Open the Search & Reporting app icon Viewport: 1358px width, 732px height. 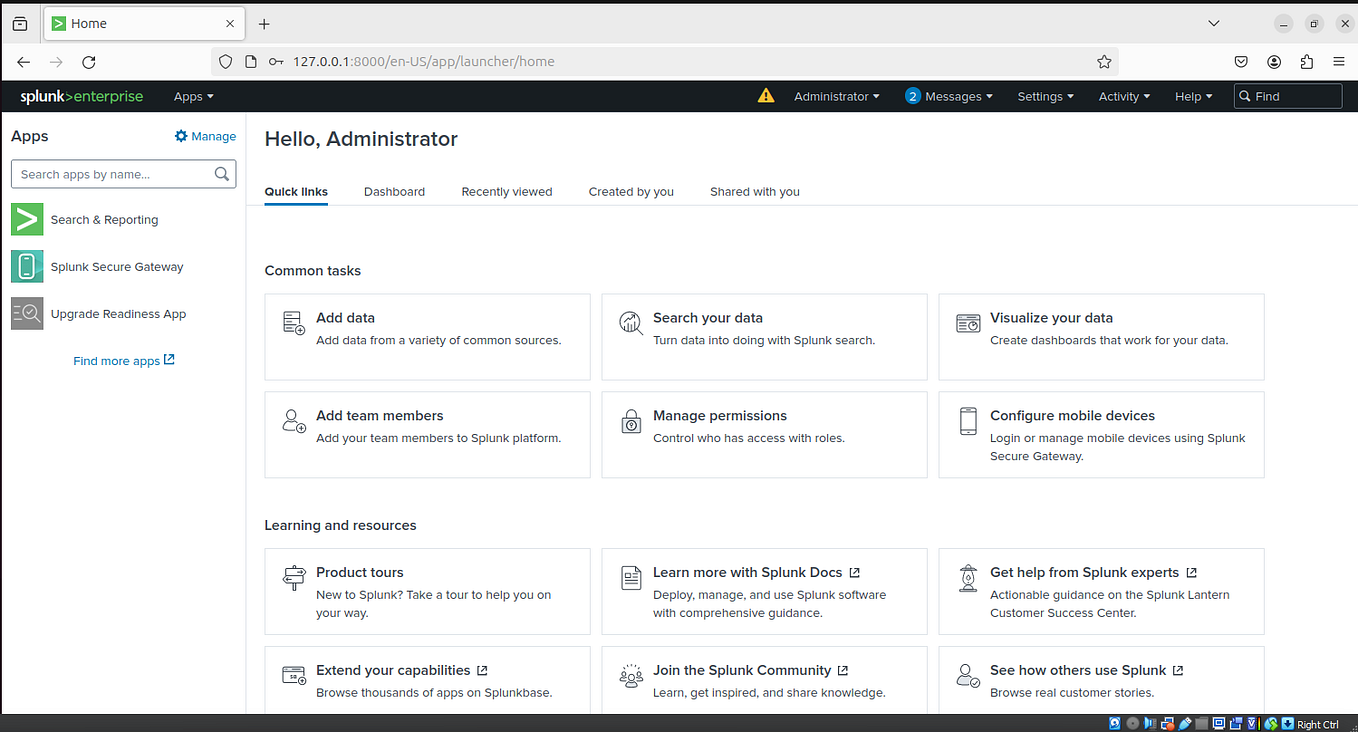26,219
